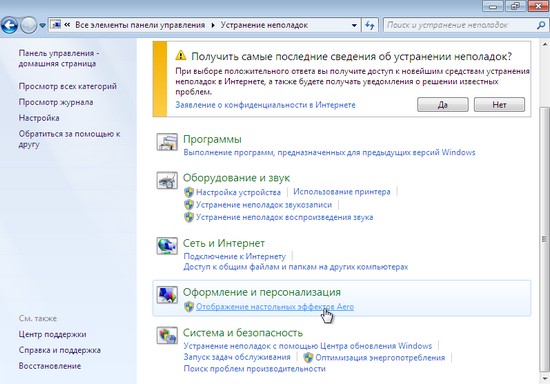The height and width of the screenshot is (384, 550).
Task: Click the double chevron in address bar
Action: coord(67,25)
